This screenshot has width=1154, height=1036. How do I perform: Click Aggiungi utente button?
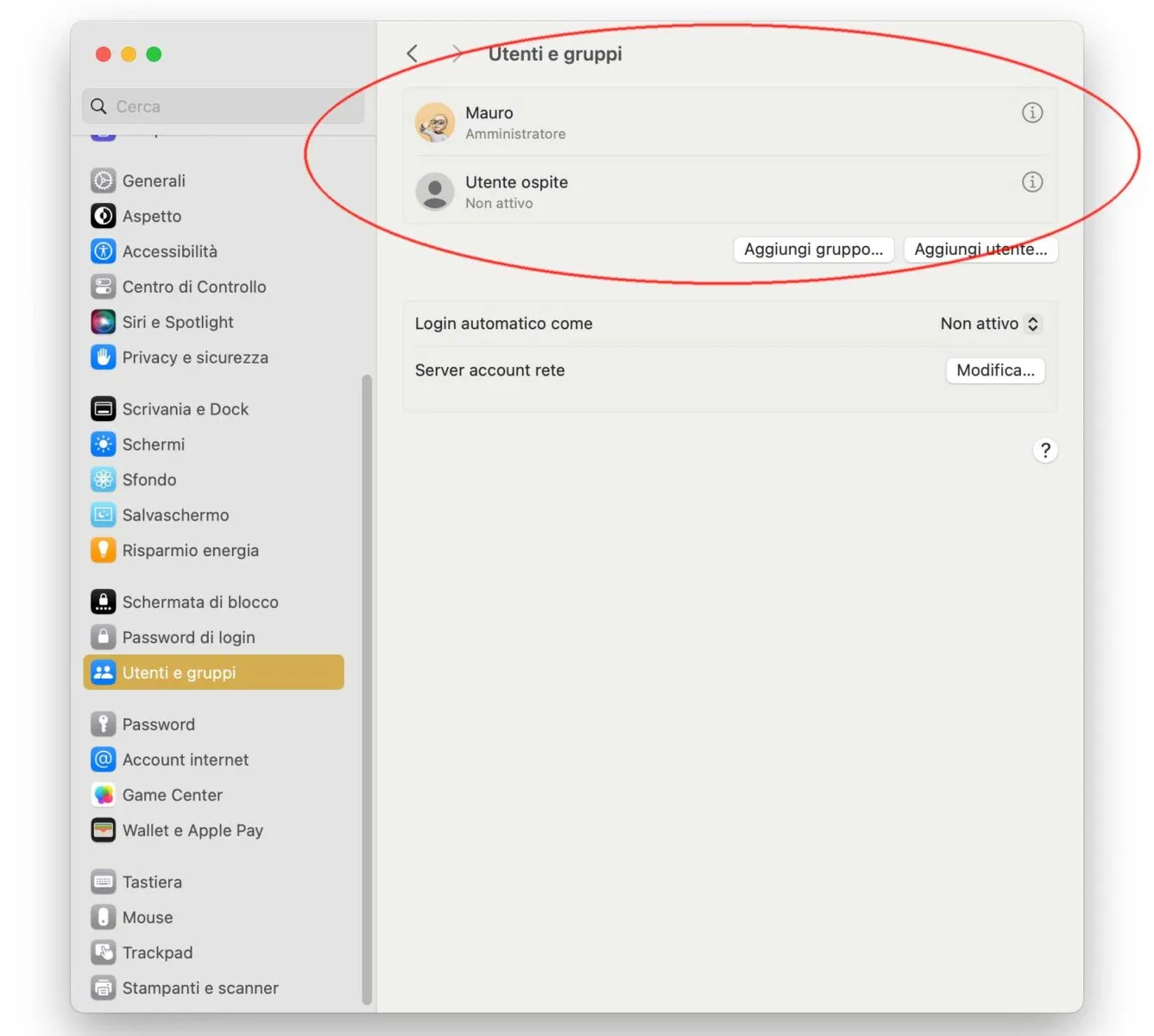(981, 250)
